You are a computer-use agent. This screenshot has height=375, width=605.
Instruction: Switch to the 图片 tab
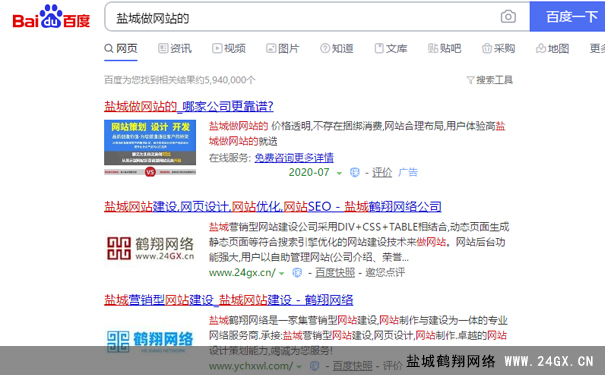(x=283, y=48)
